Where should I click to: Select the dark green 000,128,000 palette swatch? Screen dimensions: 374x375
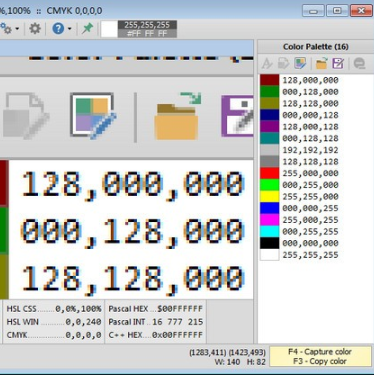[x=269, y=92]
